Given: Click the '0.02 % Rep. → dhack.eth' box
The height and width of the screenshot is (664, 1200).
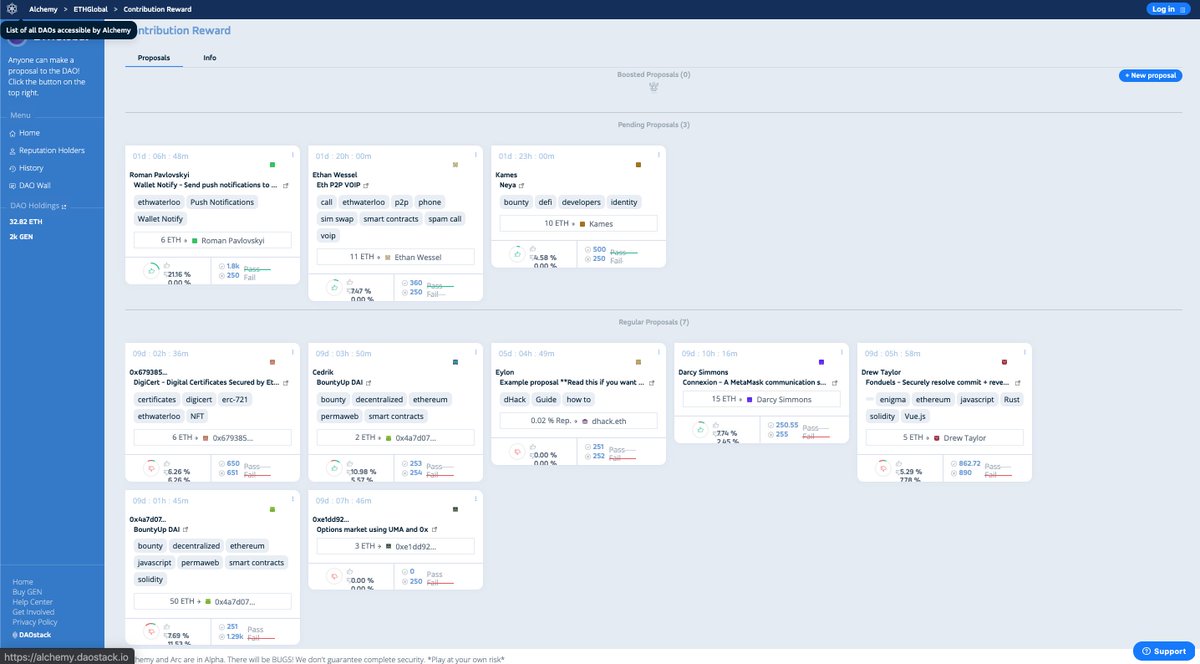Looking at the screenshot, I should tap(579, 421).
